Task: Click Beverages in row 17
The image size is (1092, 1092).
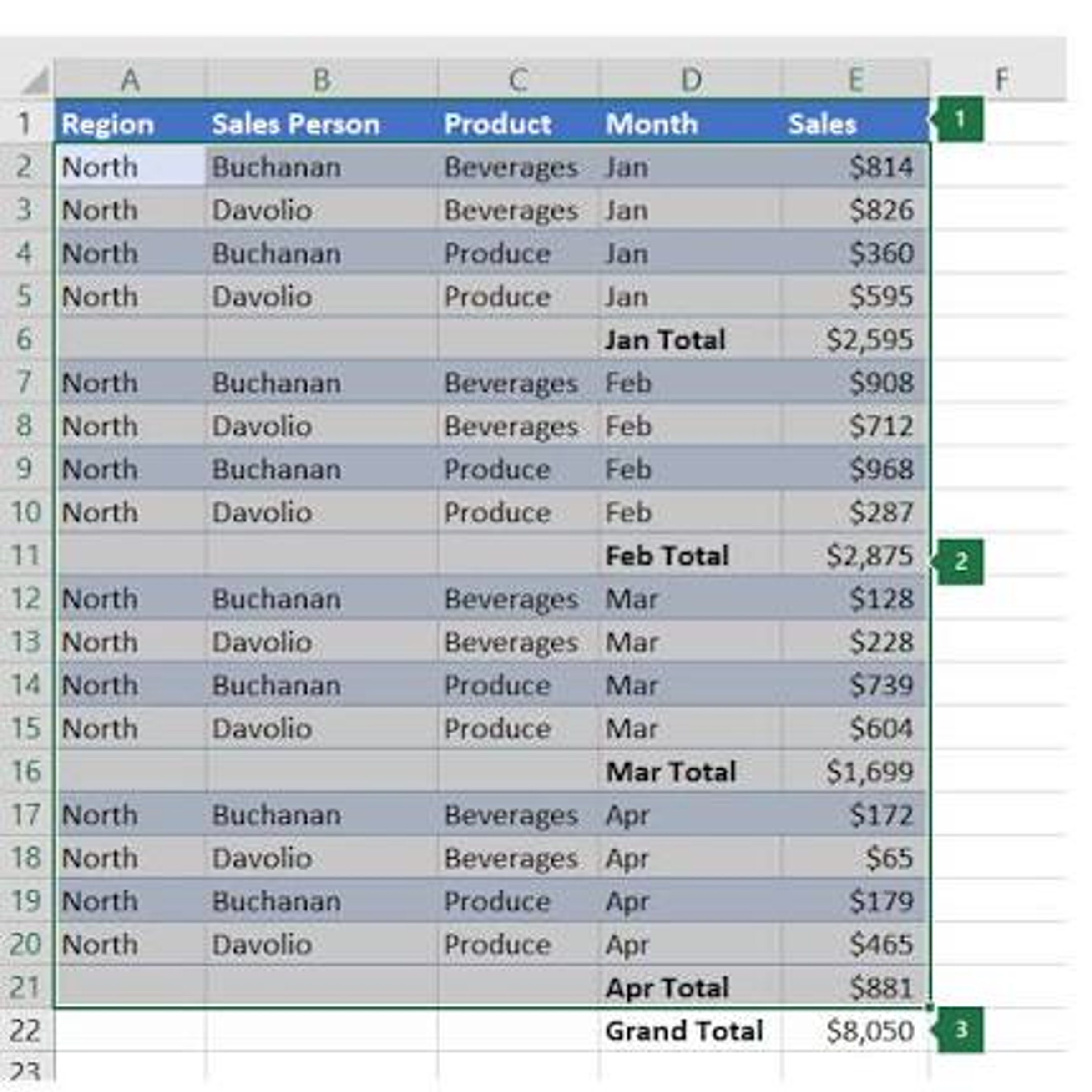Action: pyautogui.click(x=518, y=814)
